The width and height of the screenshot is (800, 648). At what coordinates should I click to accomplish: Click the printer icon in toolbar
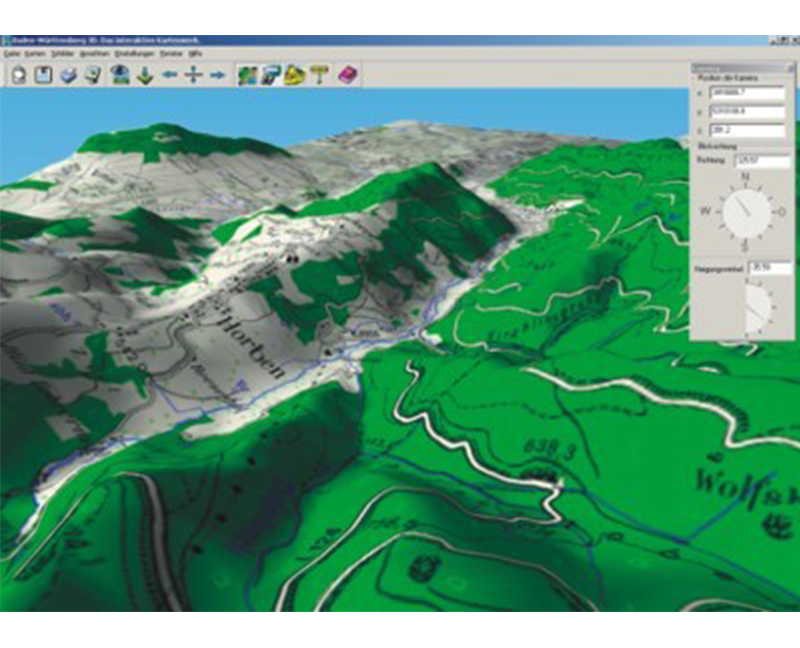(x=68, y=75)
